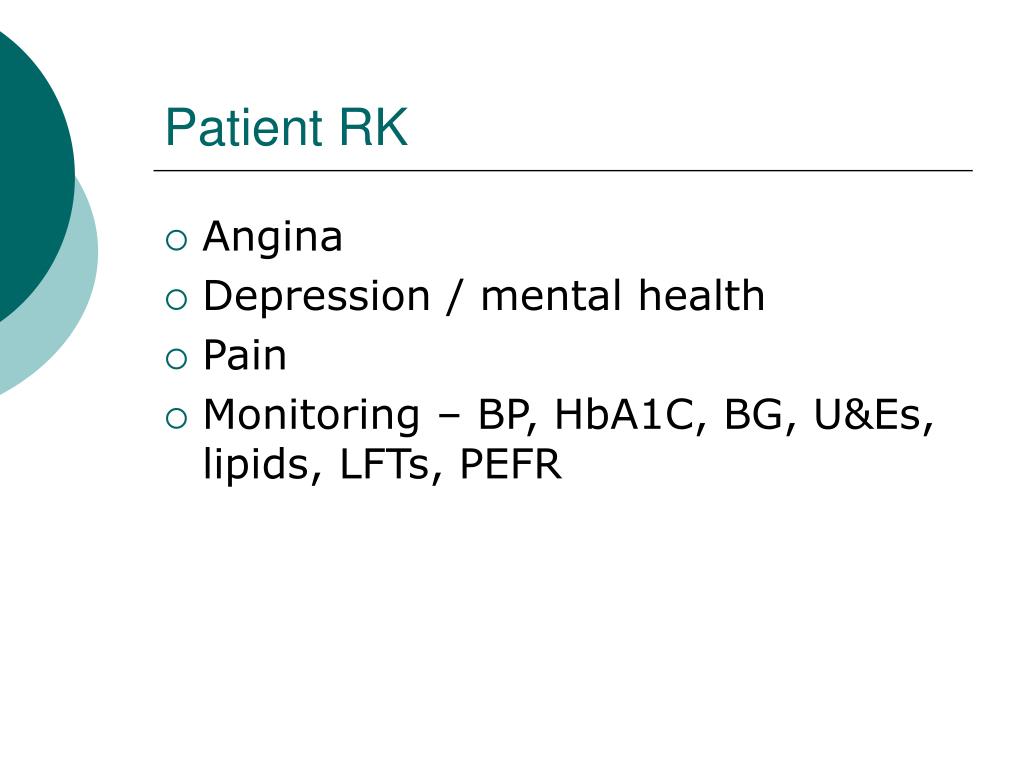The height and width of the screenshot is (768, 1024).
Task: Click the Depression / mental health line
Action: tap(484, 296)
